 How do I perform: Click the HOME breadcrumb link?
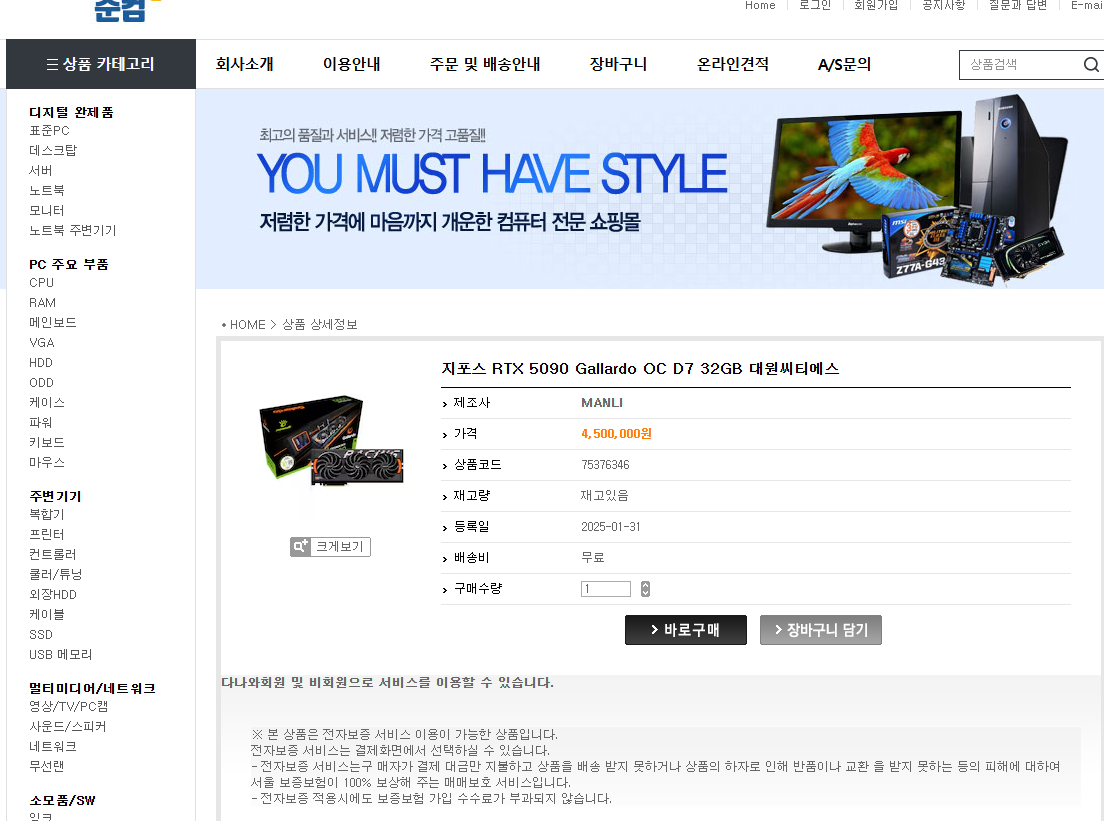click(x=247, y=324)
